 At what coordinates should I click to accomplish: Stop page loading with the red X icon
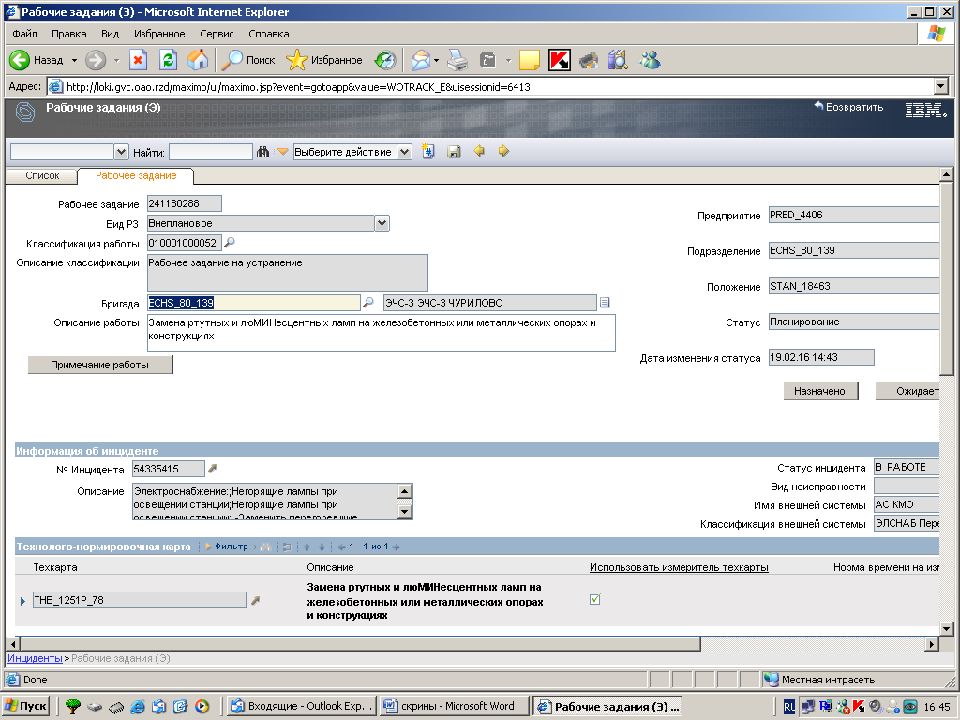click(x=138, y=60)
